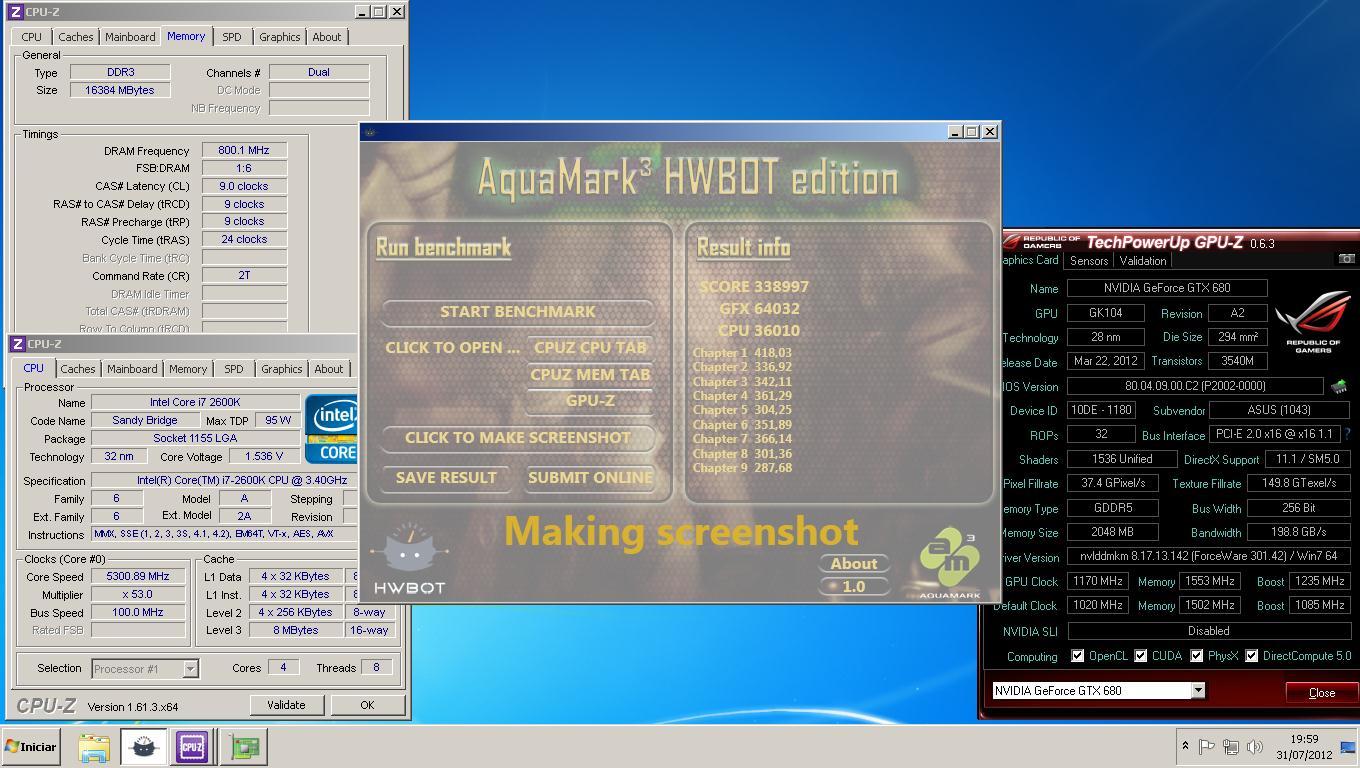Viewport: 1360px width, 768px height.
Task: Toggle PhysX checkbox in GPU-Z
Action: point(1196,656)
